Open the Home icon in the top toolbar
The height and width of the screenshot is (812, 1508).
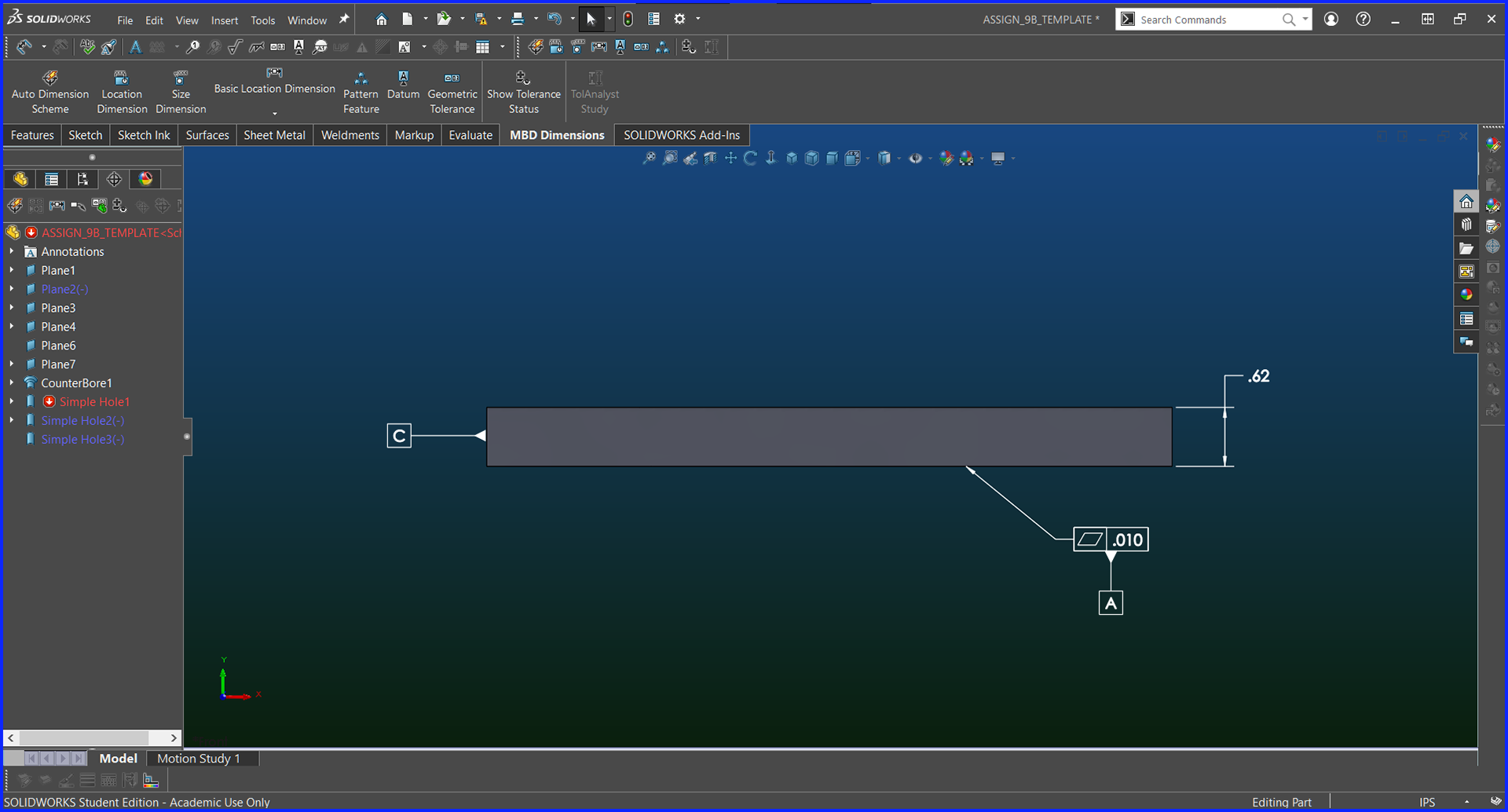(382, 20)
